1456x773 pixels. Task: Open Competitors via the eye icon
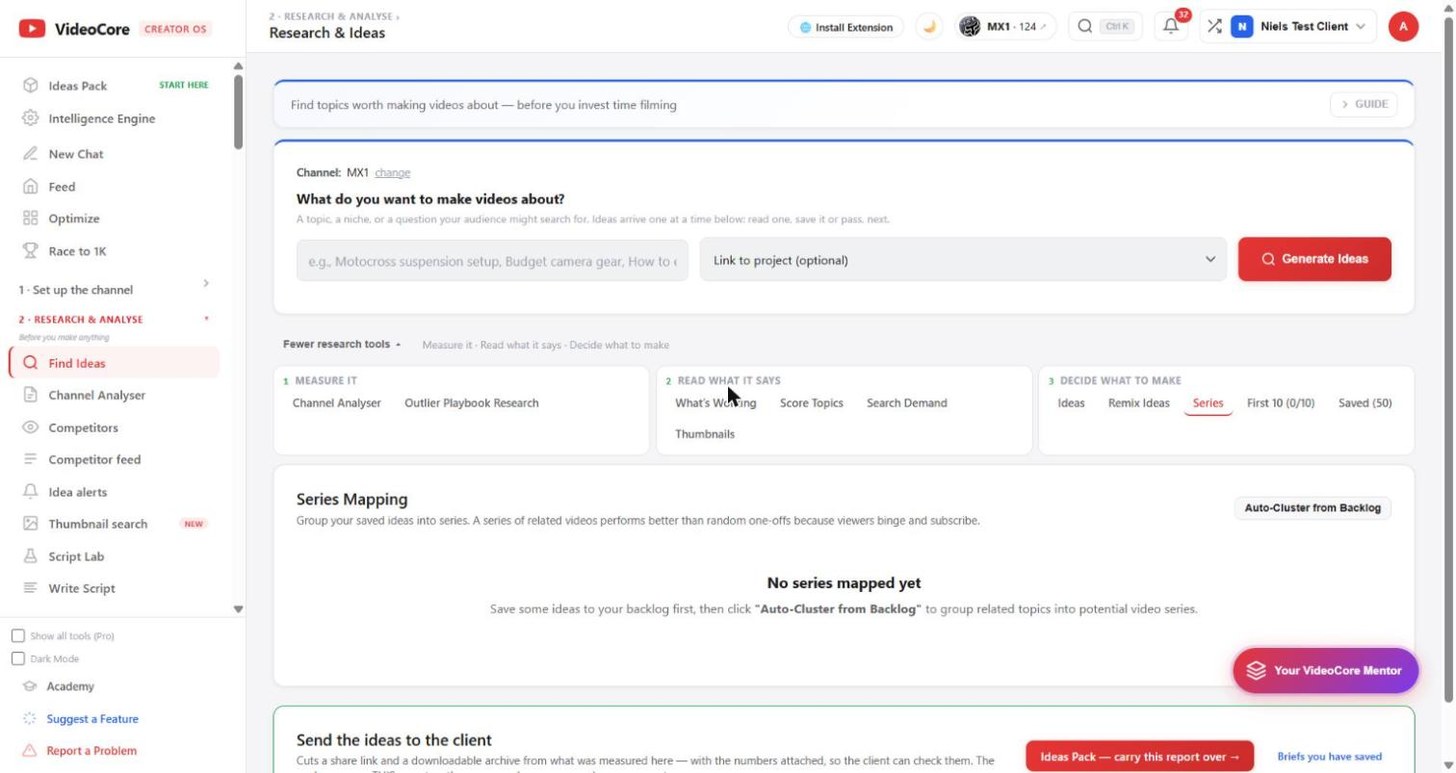coord(30,428)
